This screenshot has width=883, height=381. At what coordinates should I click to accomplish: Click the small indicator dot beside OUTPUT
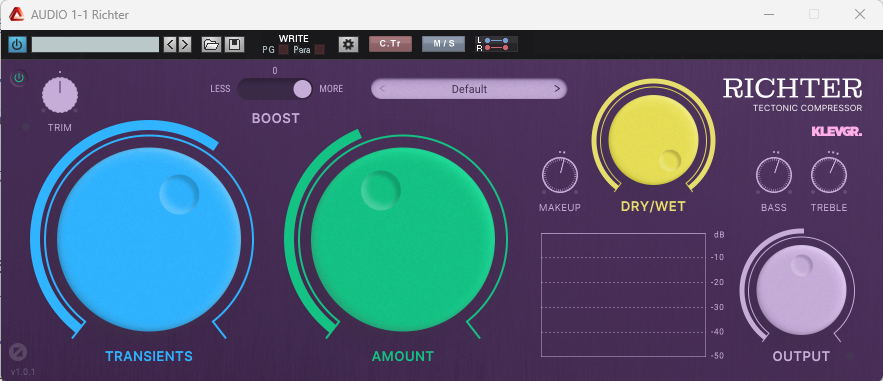(850, 356)
